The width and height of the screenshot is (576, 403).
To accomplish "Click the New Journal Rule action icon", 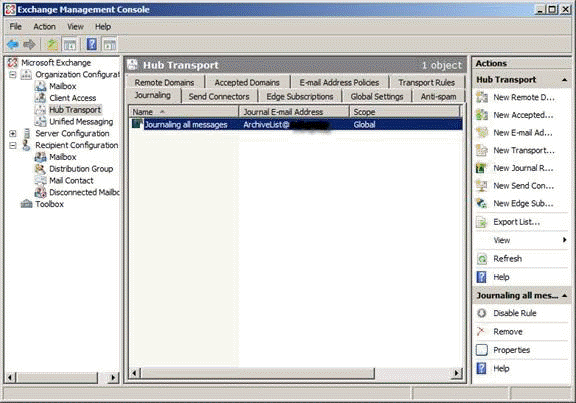I will point(481,168).
